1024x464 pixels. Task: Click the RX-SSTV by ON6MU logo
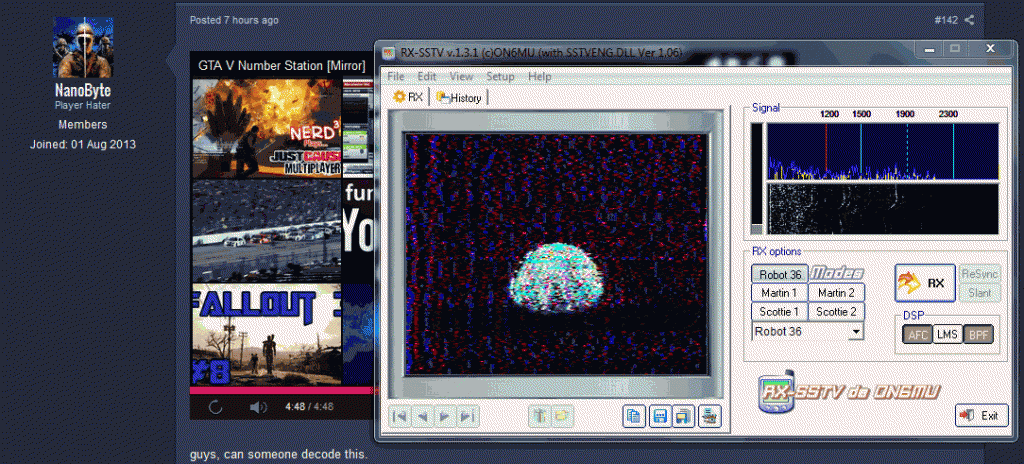tap(849, 392)
